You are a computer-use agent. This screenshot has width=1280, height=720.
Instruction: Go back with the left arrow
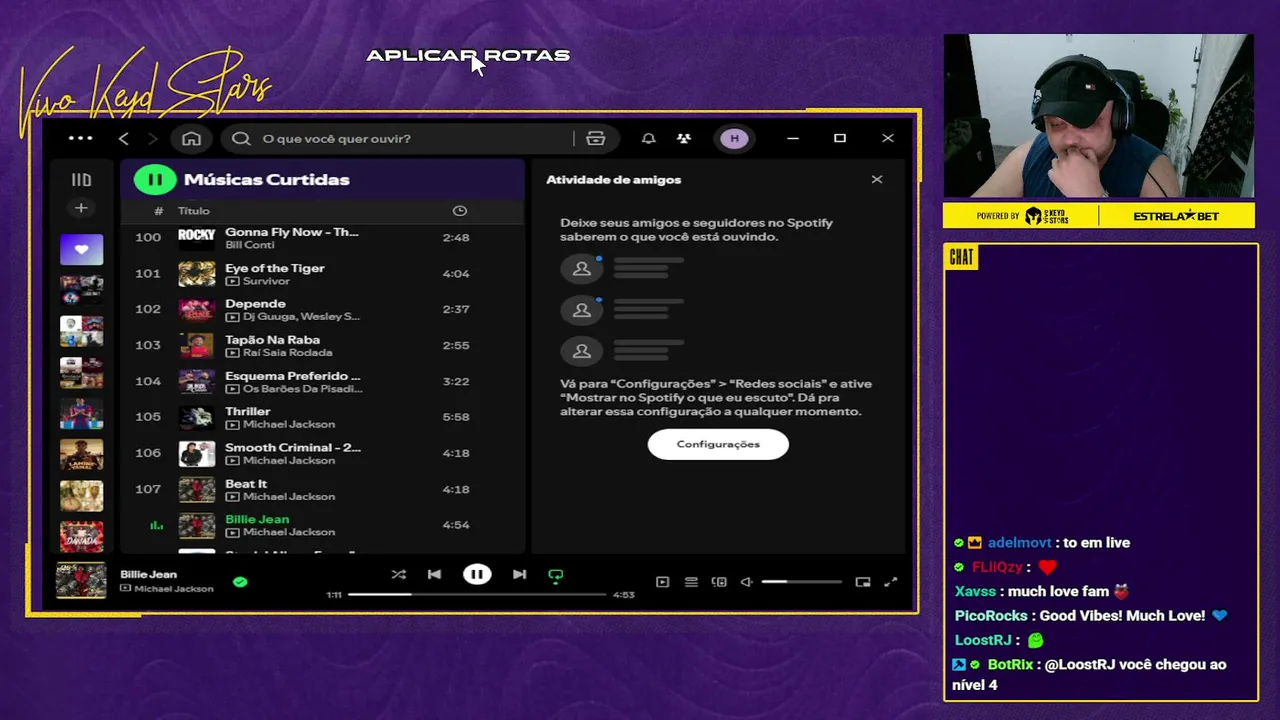[124, 139]
